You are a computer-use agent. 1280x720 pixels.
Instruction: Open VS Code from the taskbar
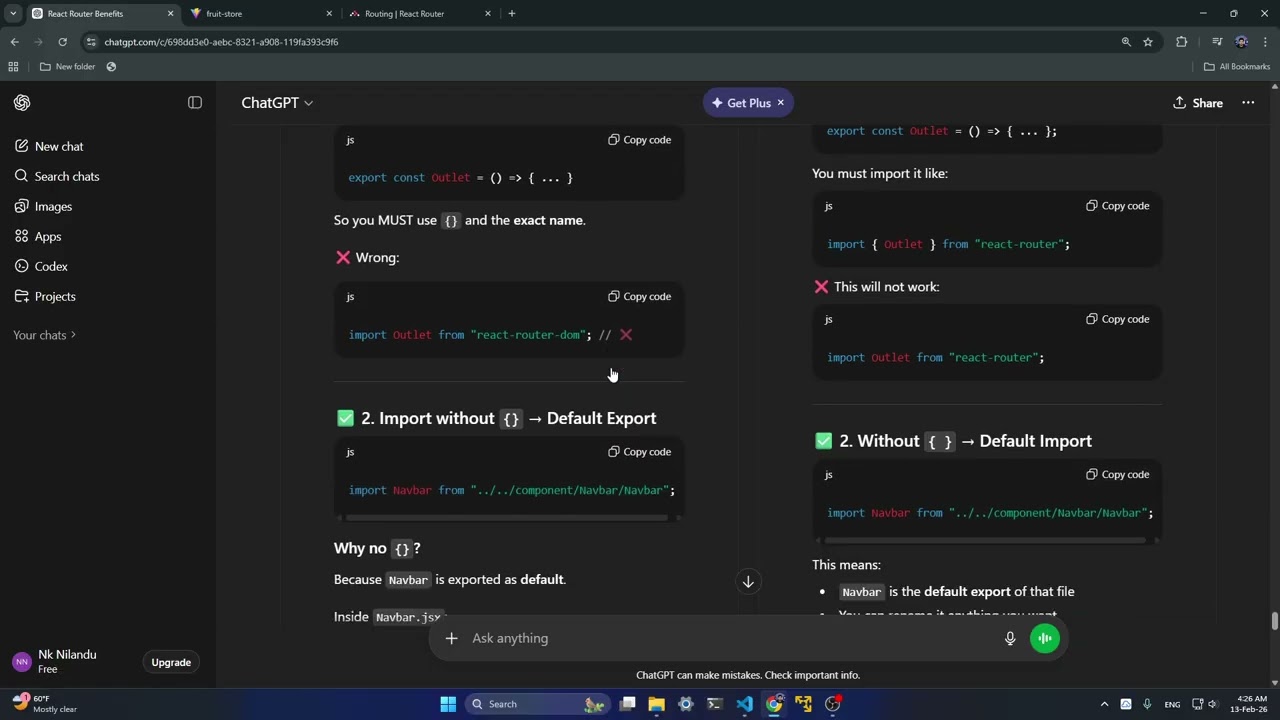[745, 704]
